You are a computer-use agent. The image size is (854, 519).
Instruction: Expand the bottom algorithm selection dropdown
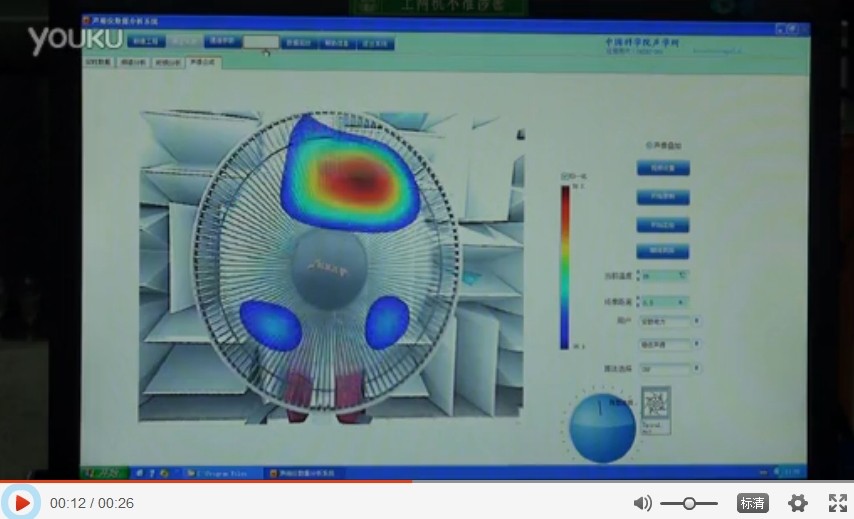pyautogui.click(x=668, y=369)
